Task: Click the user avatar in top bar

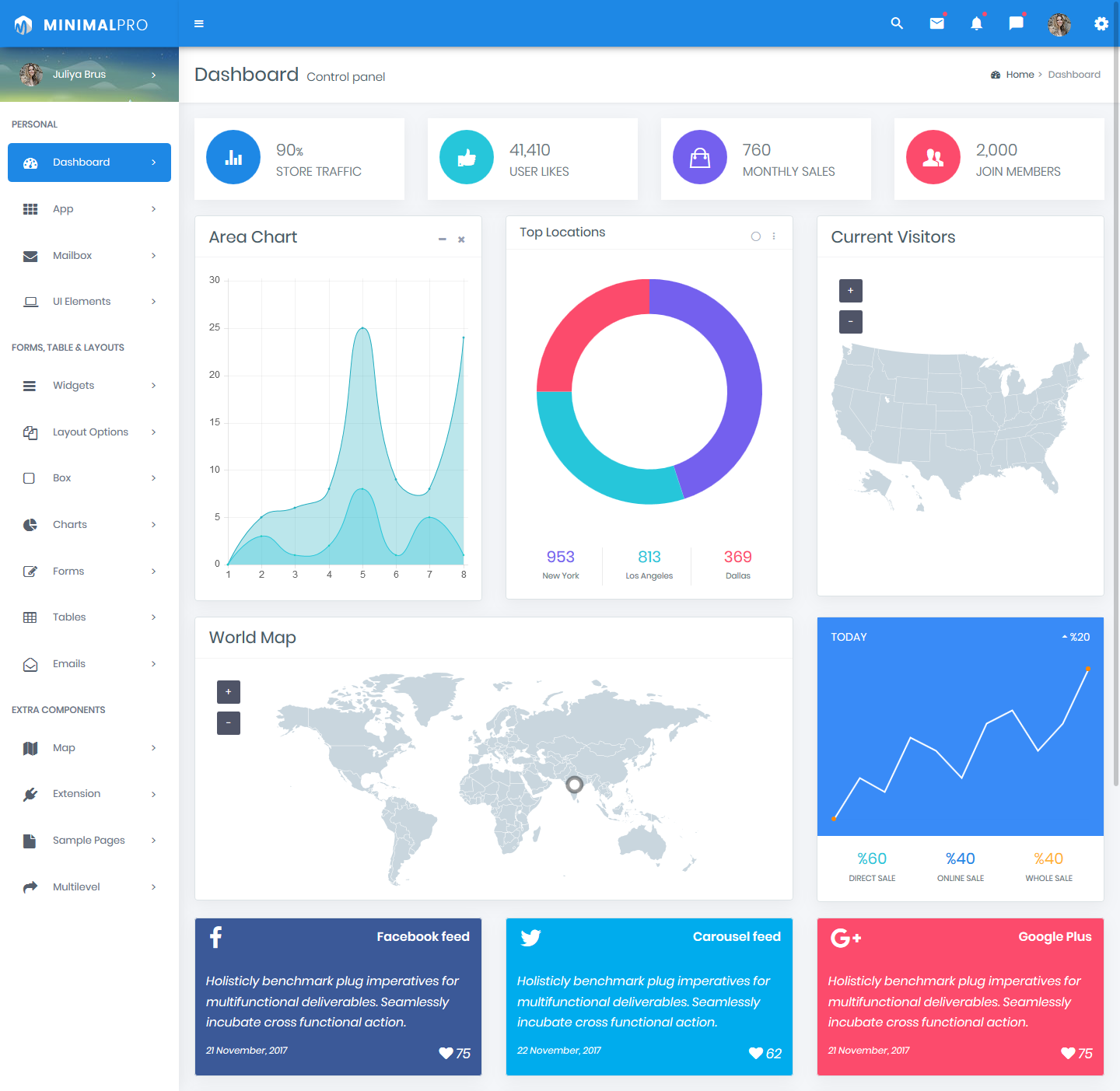Action: 1059,25
